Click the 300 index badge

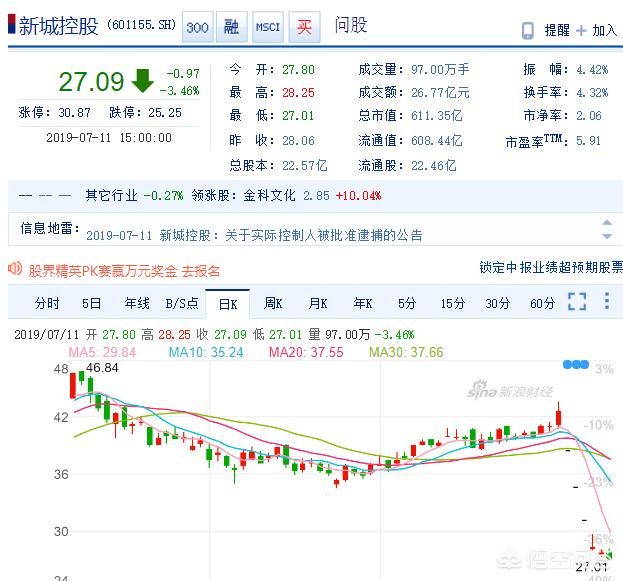197,27
